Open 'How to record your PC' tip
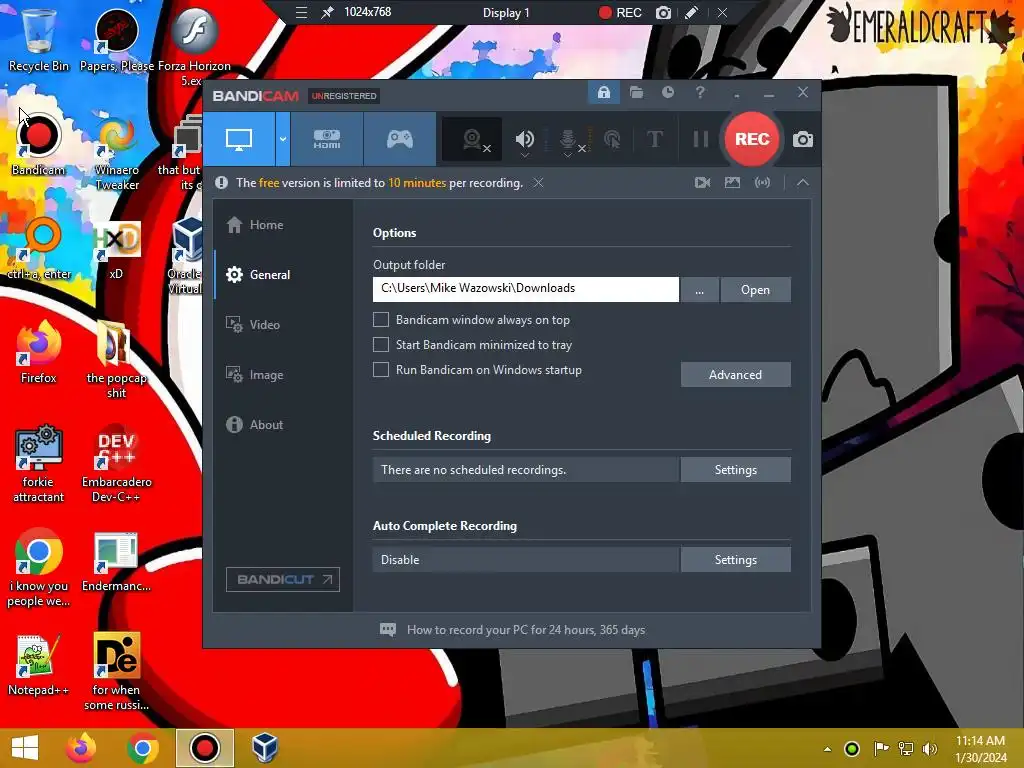This screenshot has height=768, width=1024. (513, 630)
